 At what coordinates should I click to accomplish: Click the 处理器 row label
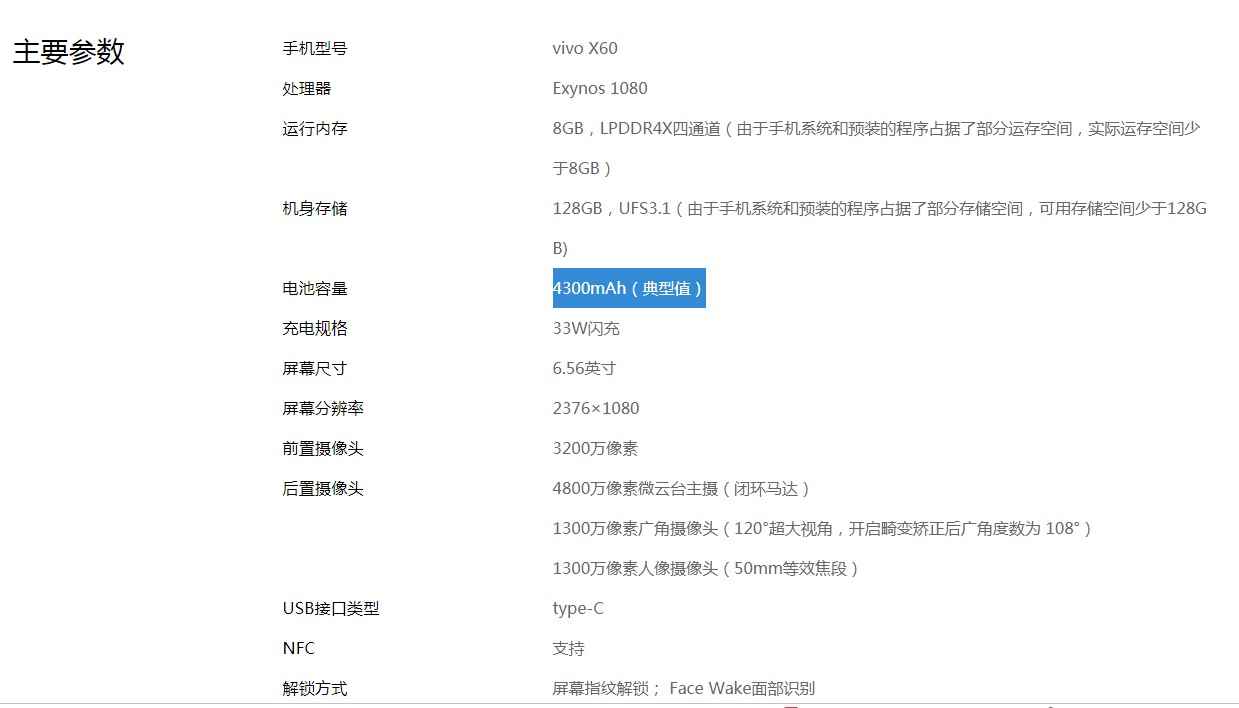tap(307, 88)
